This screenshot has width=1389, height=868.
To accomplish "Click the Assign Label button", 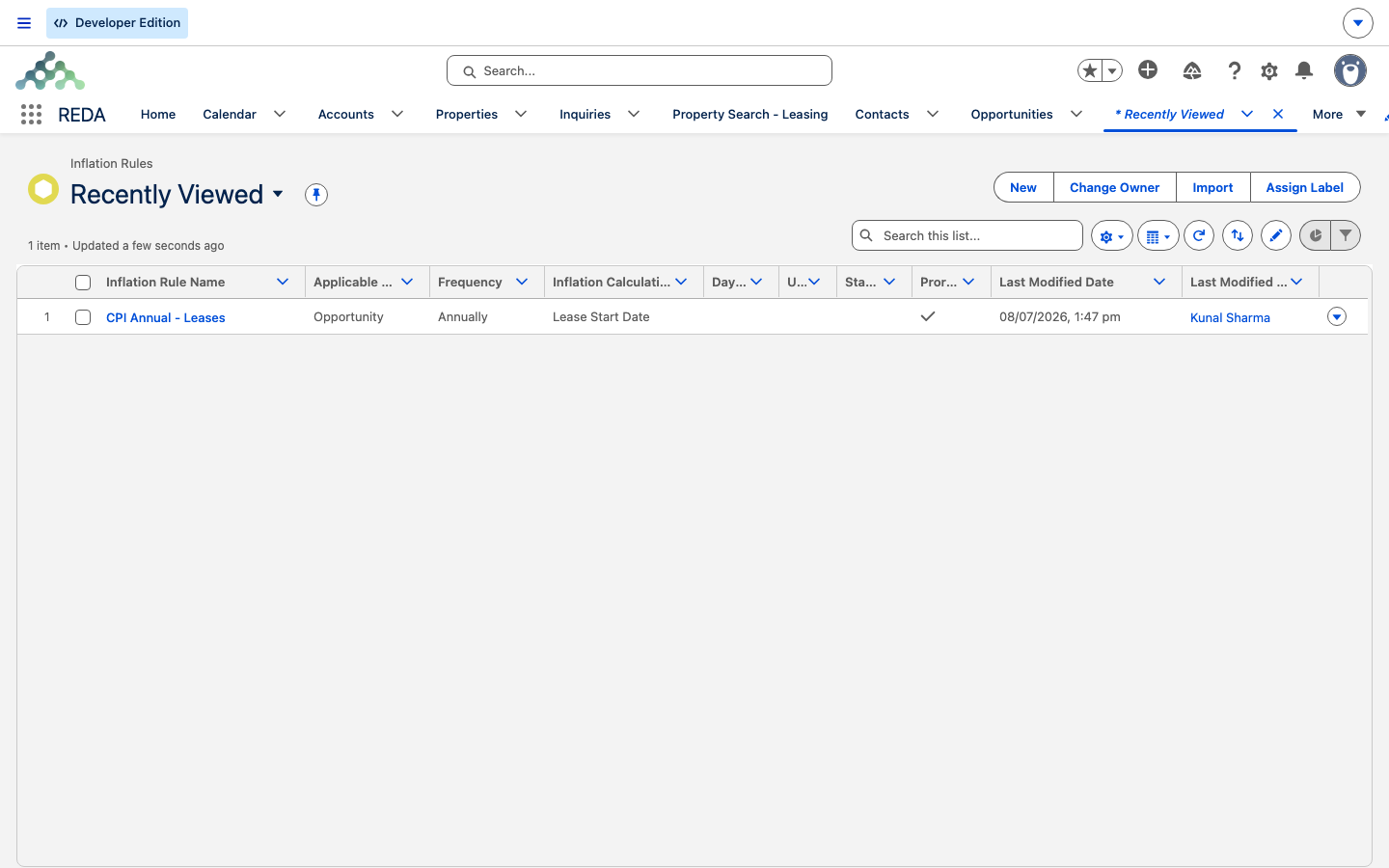I will tap(1304, 187).
